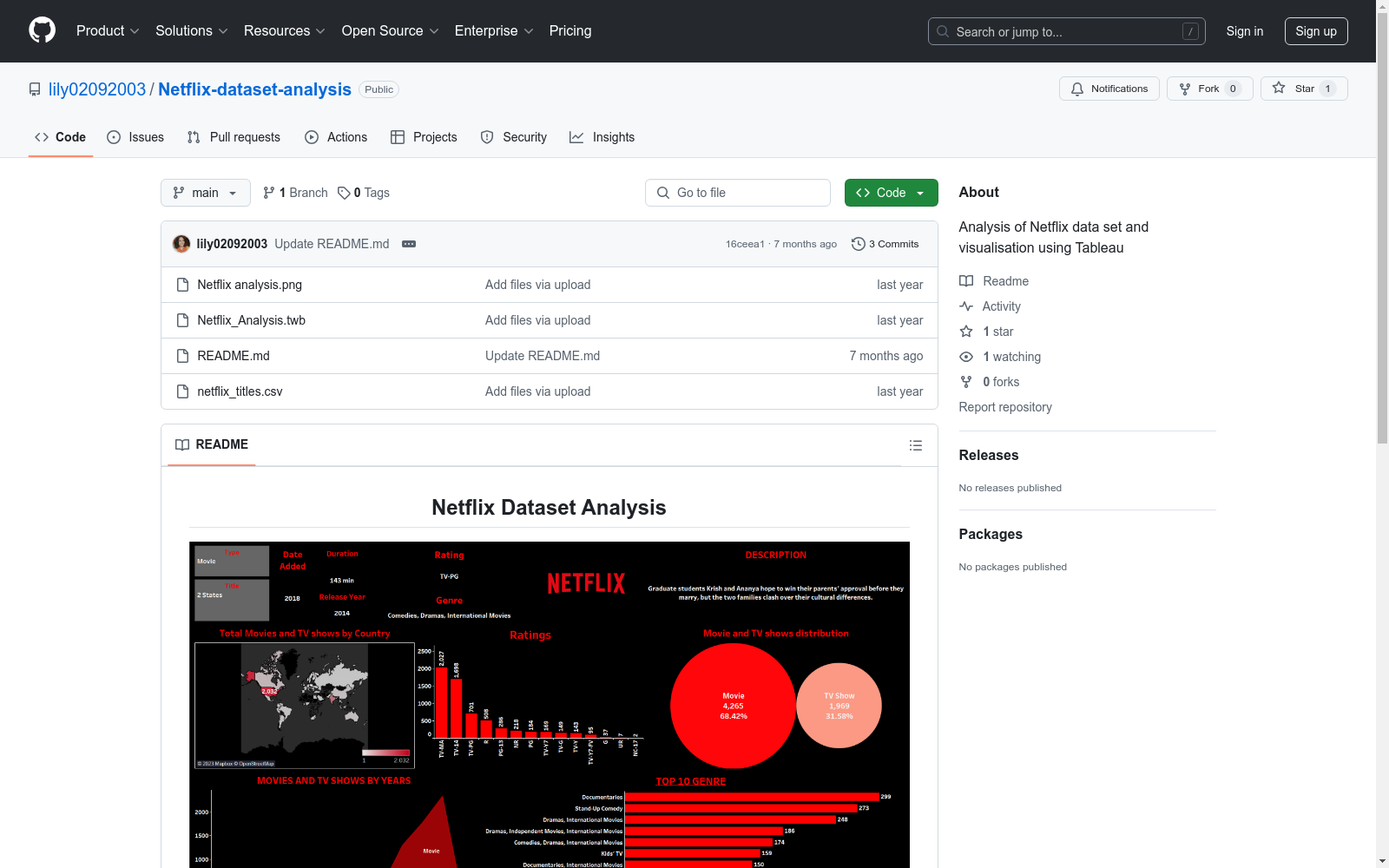Click the pulse icon beside Activity
1389x868 pixels.
tap(966, 306)
